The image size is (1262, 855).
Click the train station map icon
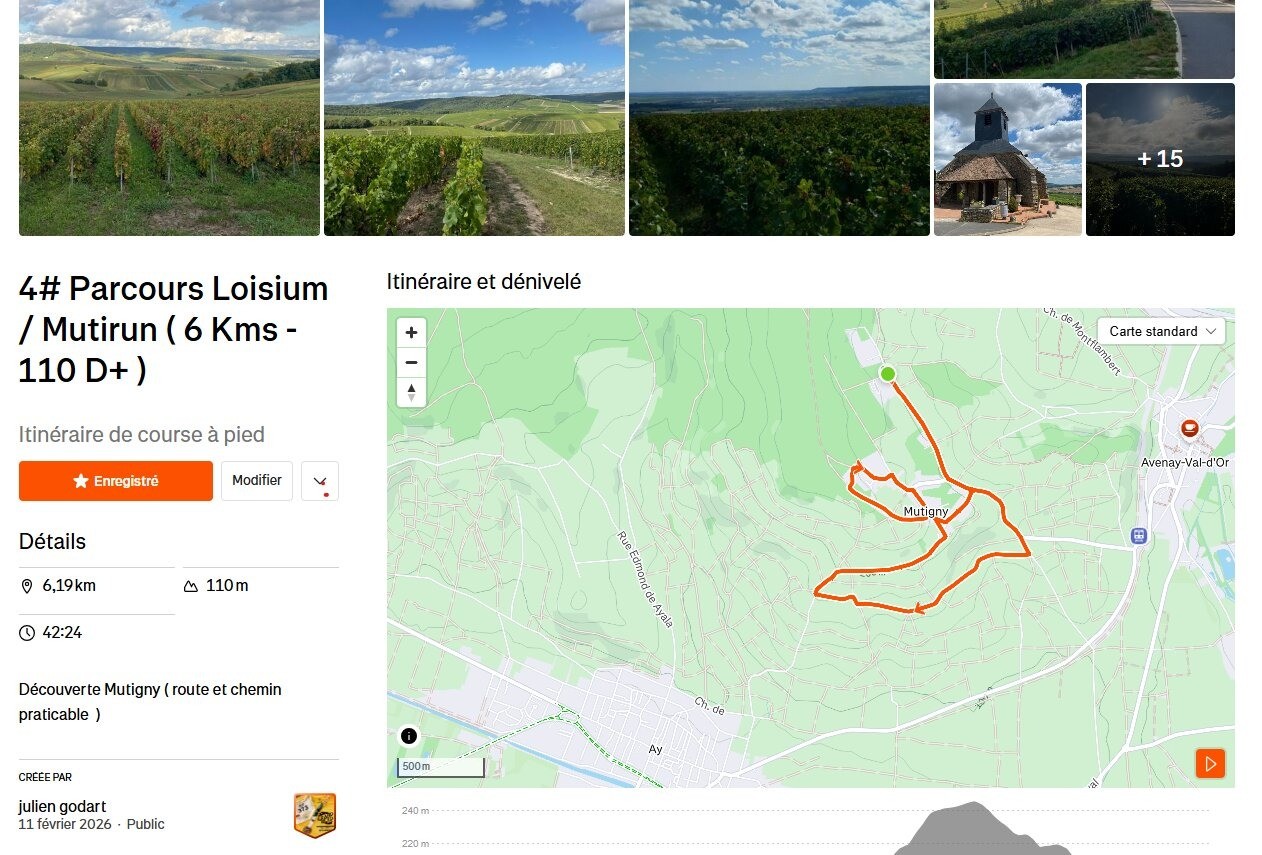[1138, 536]
